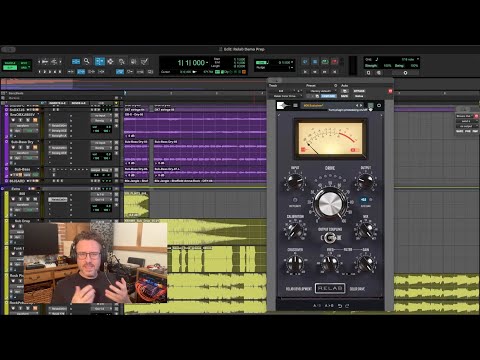Select the Trim tool in toolbar

[100, 61]
